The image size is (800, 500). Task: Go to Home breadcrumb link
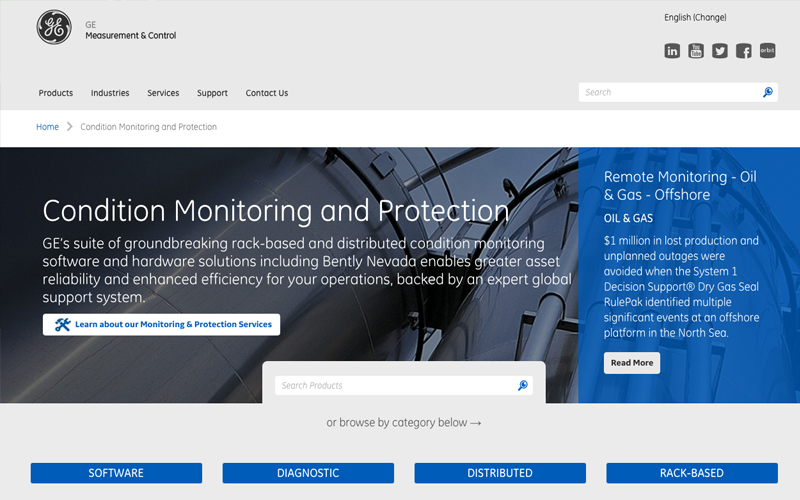pyautogui.click(x=47, y=127)
